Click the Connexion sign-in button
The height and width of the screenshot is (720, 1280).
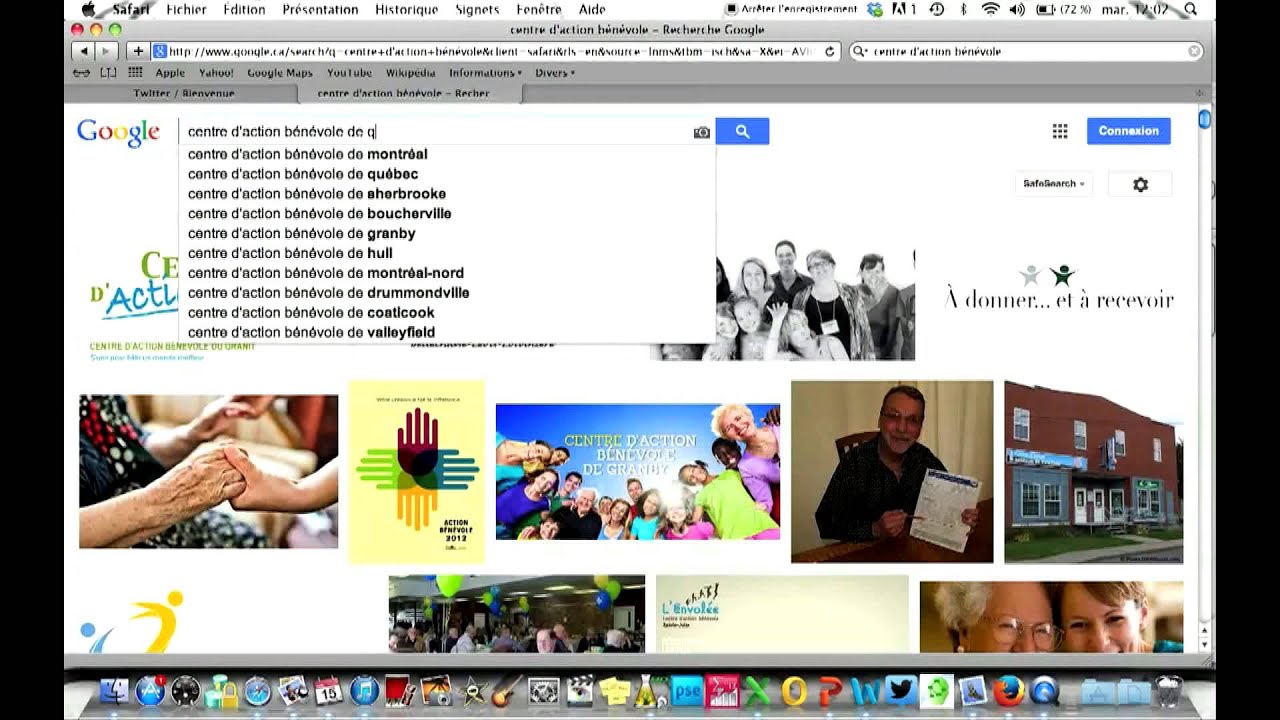[1129, 131]
